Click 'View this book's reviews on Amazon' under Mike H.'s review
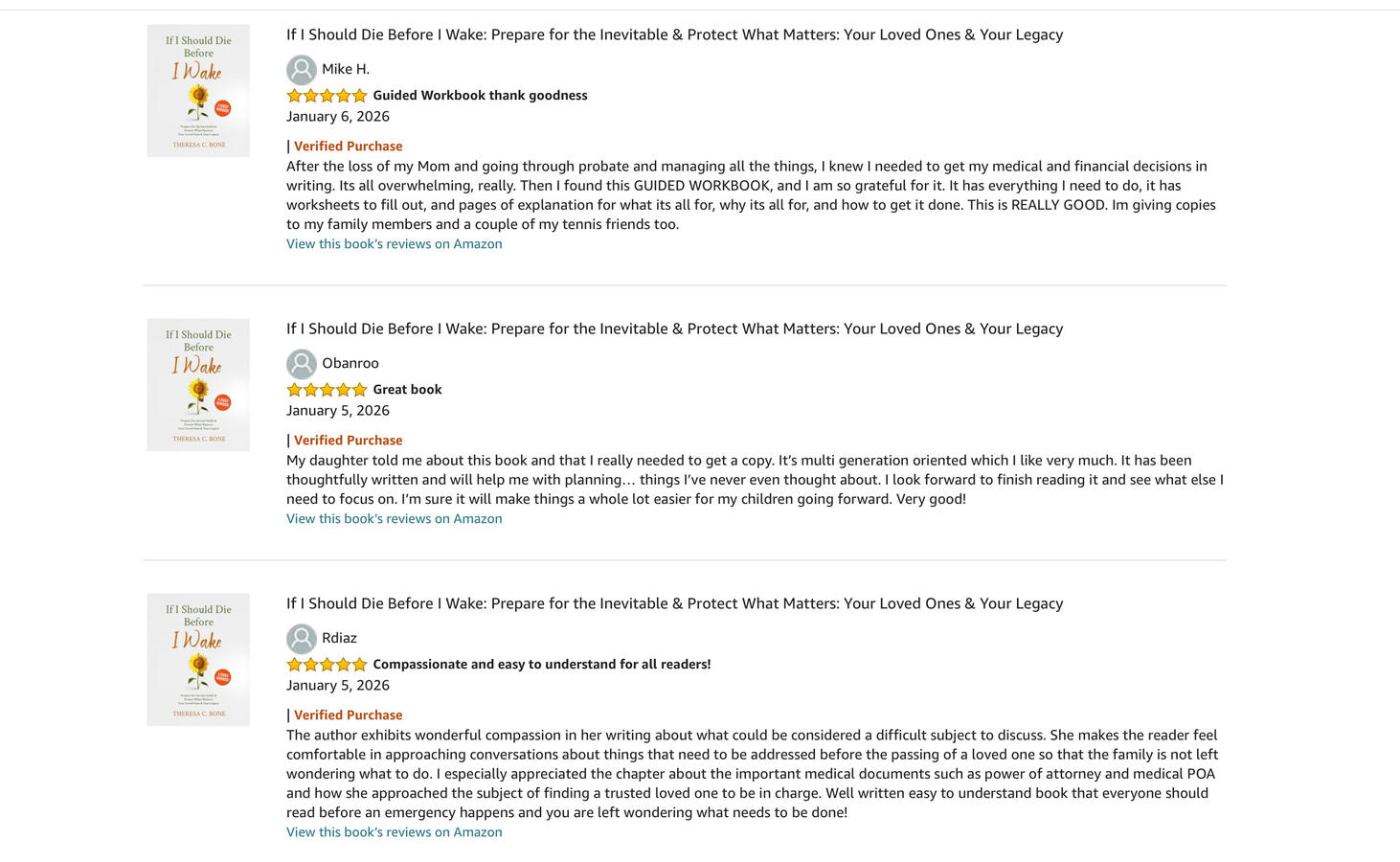This screenshot has height=862, width=1400. [394, 244]
